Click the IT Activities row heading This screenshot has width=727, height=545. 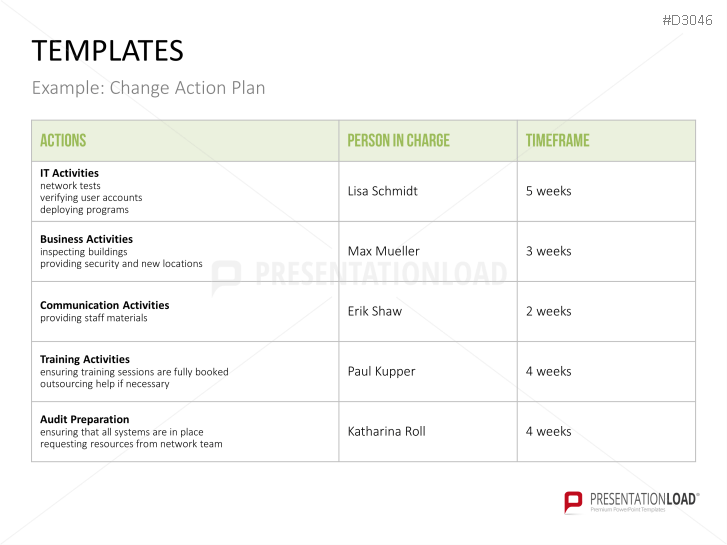[69, 173]
